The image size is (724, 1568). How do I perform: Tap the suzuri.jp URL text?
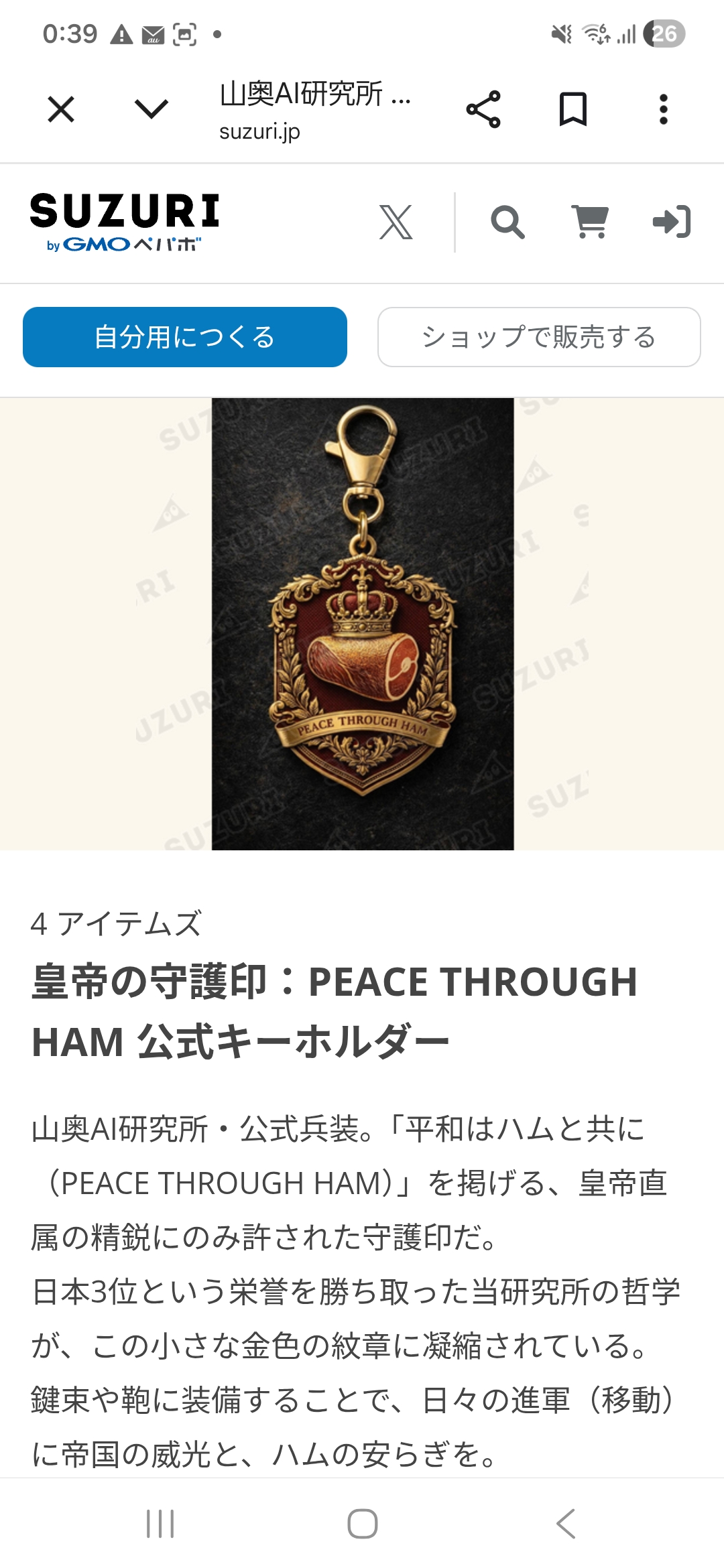coord(259,131)
